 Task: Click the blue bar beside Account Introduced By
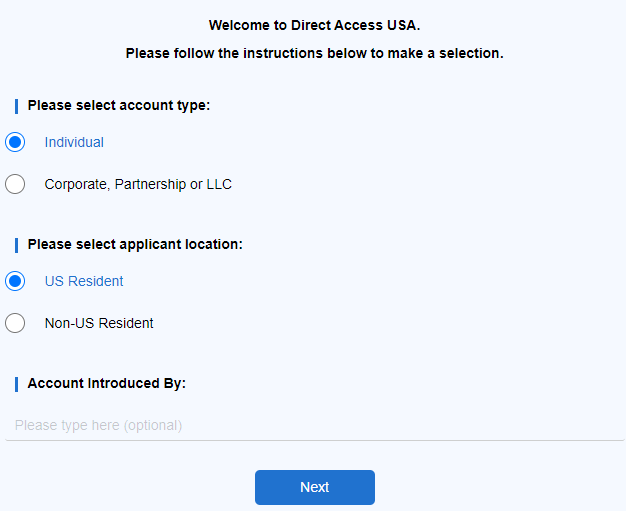pyautogui.click(x=16, y=384)
